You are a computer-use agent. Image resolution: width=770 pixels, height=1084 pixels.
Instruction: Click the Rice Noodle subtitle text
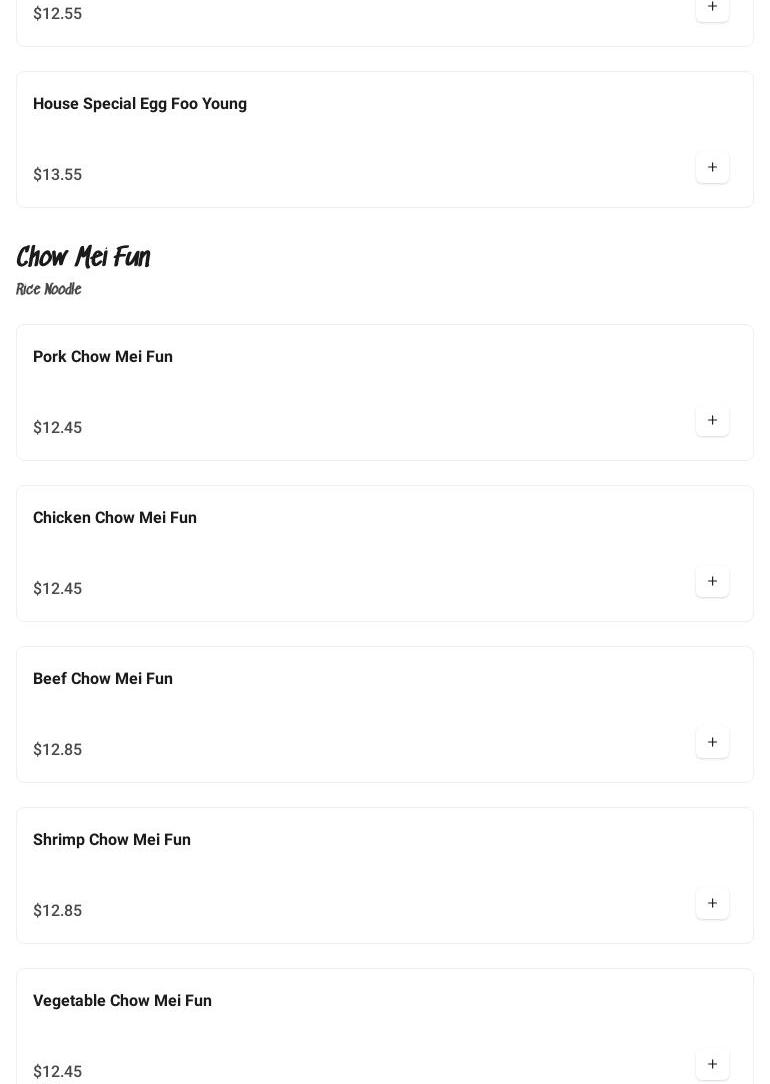point(48,289)
